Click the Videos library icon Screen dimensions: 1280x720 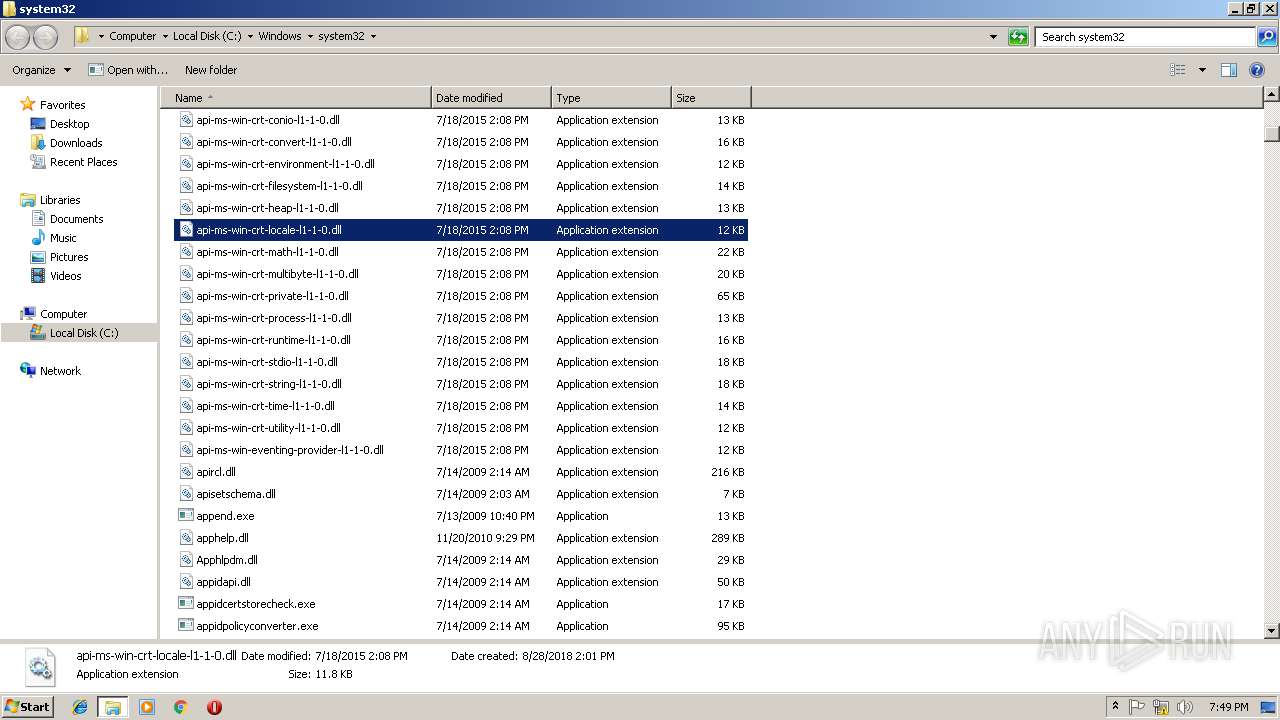click(38, 276)
